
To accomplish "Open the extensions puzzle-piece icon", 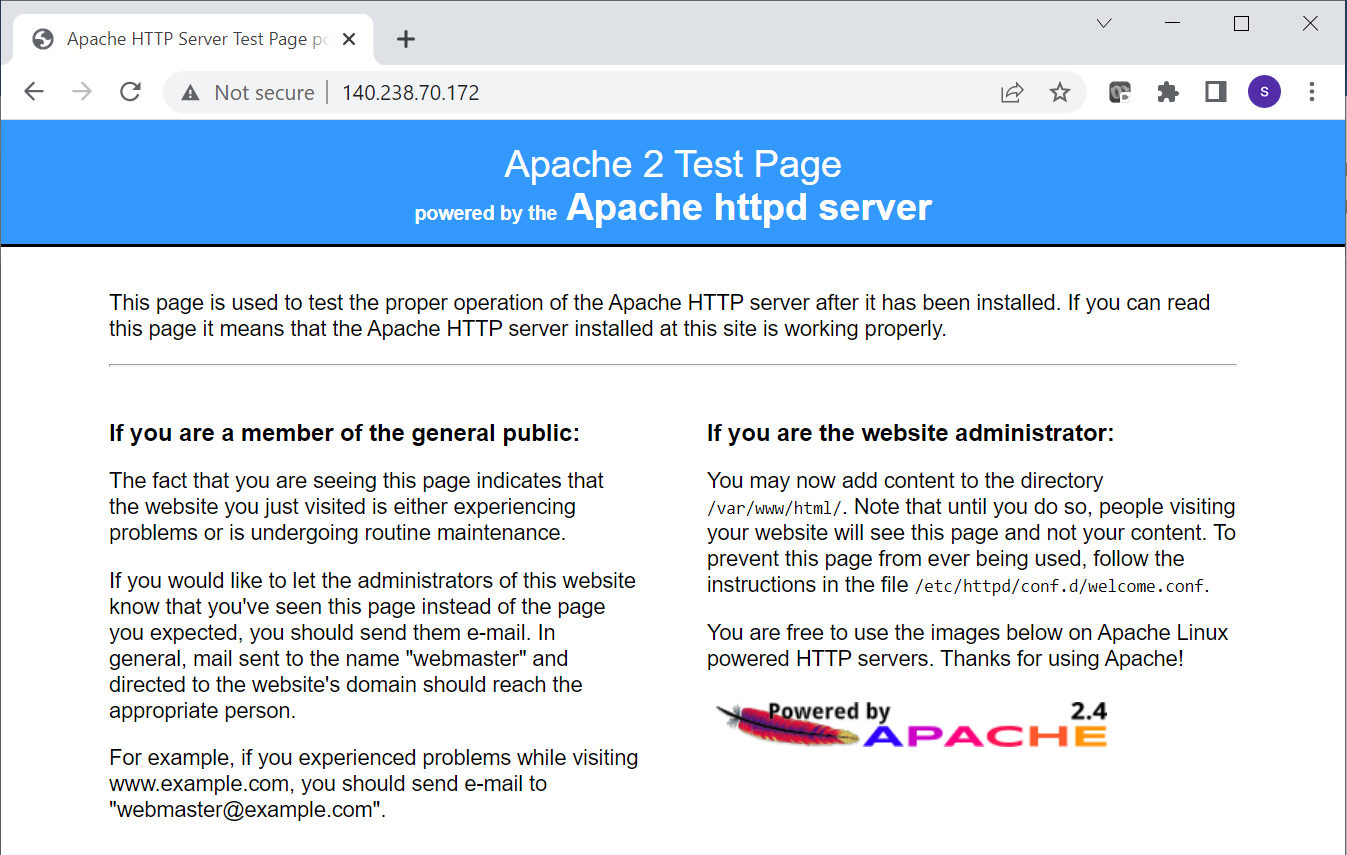I will pyautogui.click(x=1167, y=91).
